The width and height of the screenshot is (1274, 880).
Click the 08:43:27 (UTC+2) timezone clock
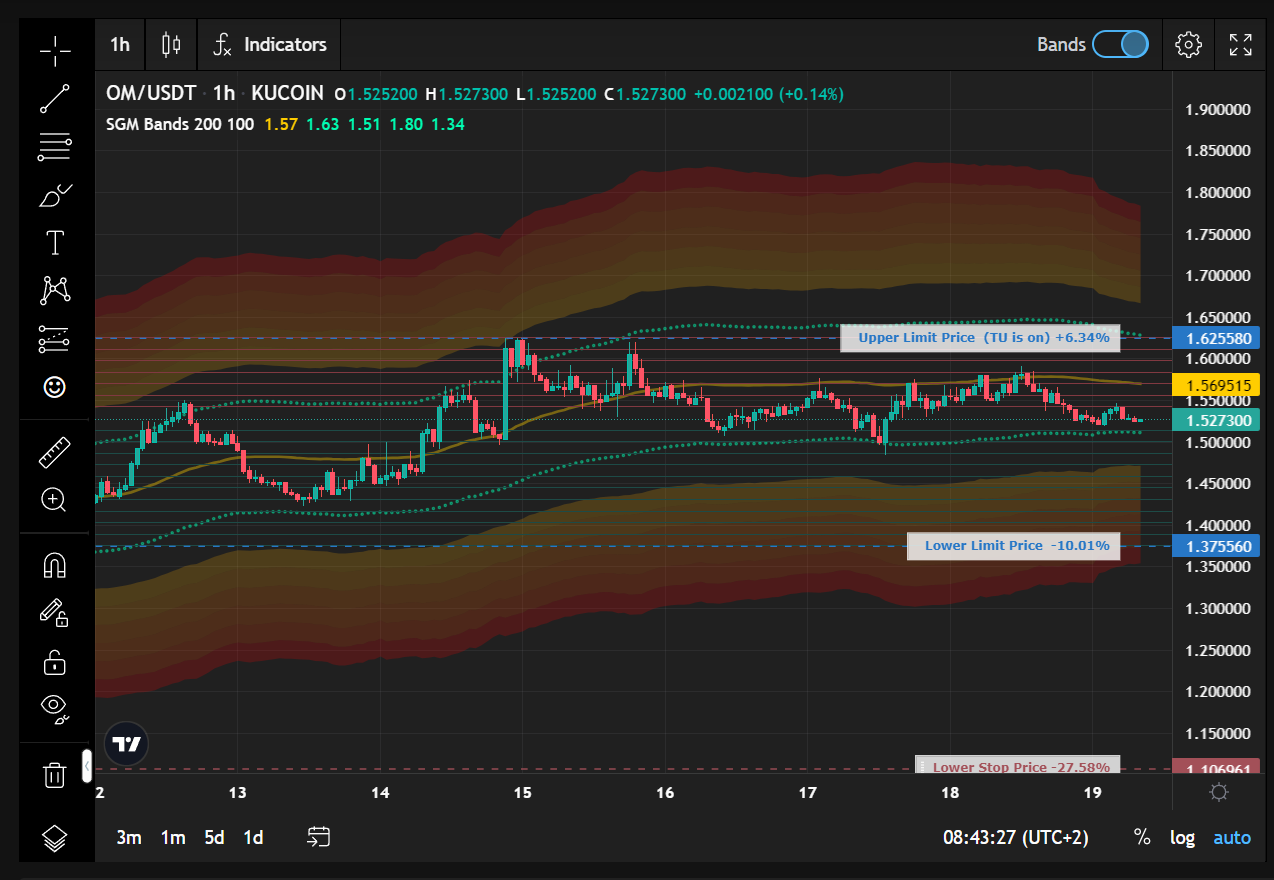click(1015, 837)
